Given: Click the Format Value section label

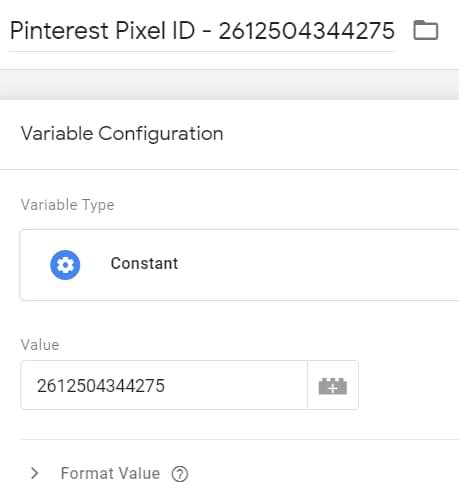Looking at the screenshot, I should pos(110,473).
